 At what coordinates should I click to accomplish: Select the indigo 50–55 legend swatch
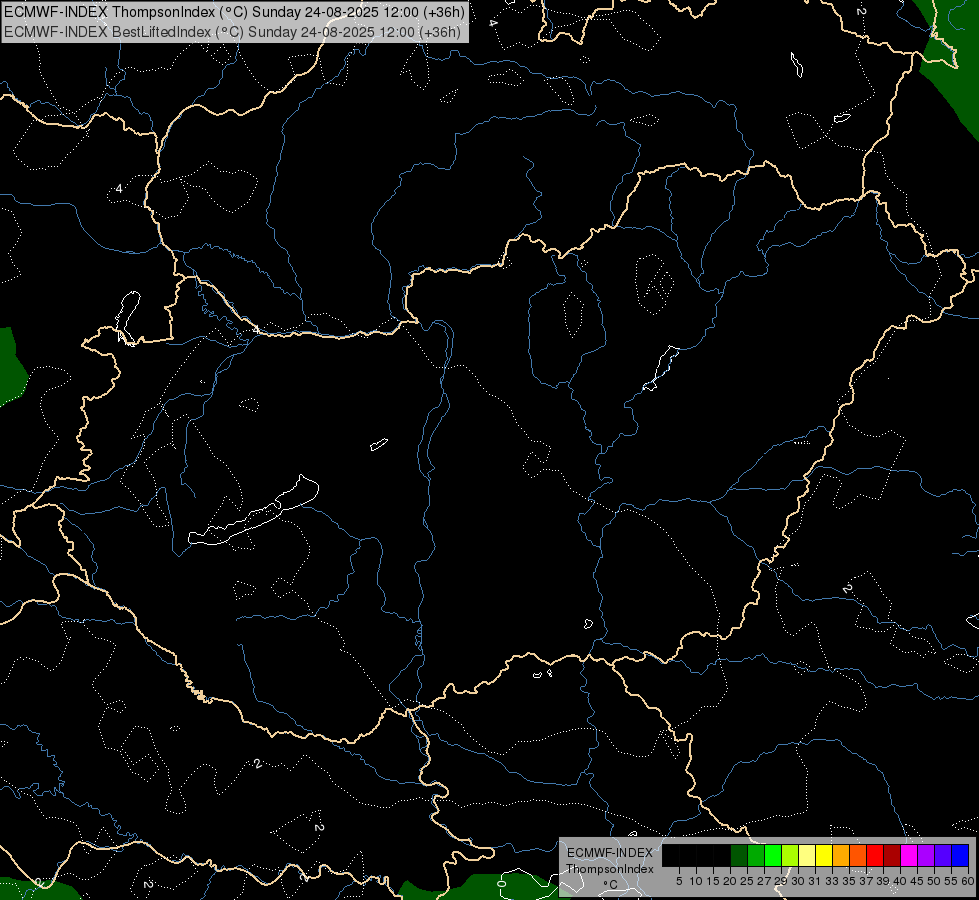943,855
